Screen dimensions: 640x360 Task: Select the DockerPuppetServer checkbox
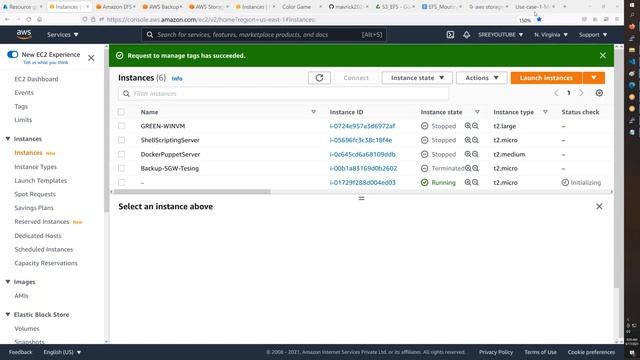coord(121,154)
